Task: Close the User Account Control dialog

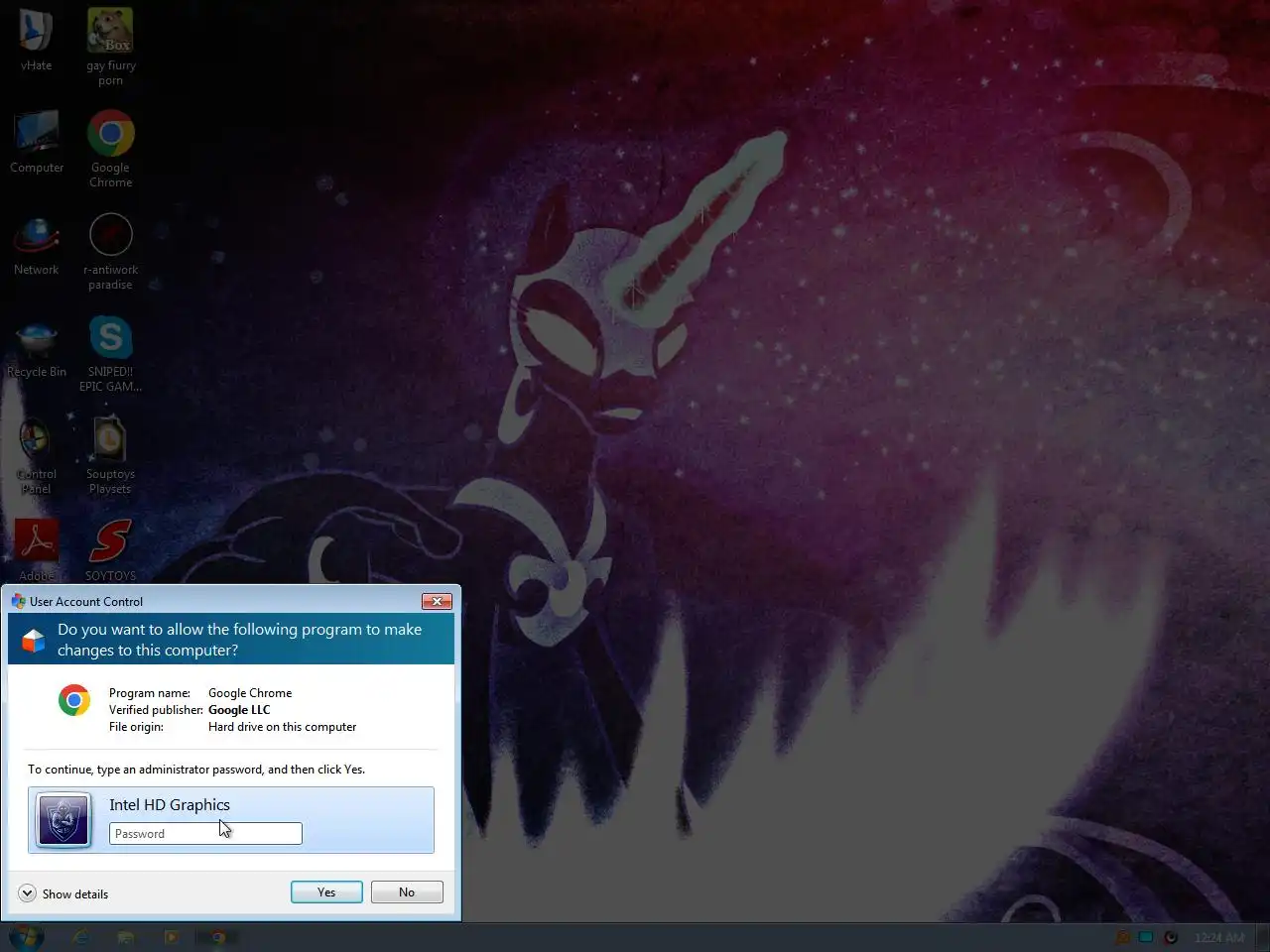Action: [437, 601]
